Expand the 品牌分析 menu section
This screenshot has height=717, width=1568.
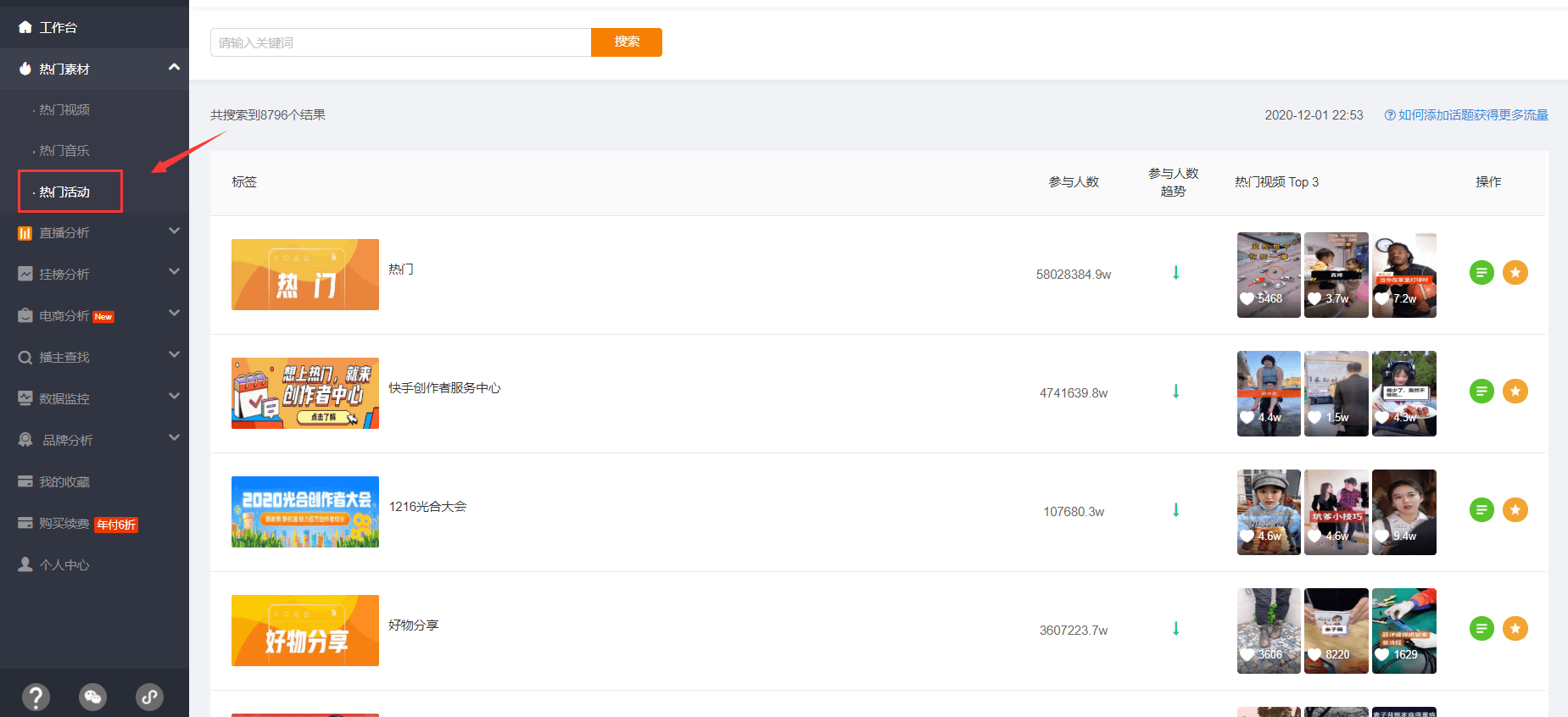click(x=174, y=438)
